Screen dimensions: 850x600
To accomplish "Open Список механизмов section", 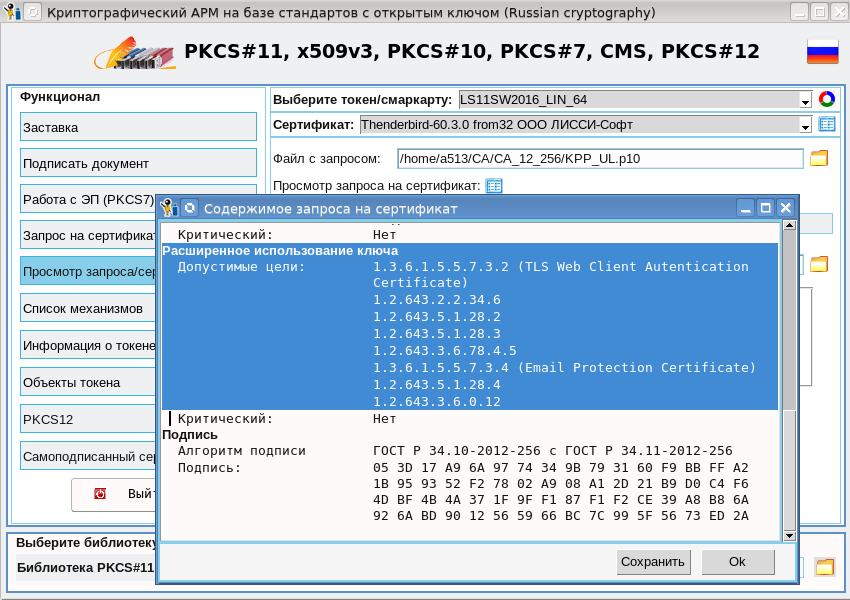I will click(x=88, y=308).
